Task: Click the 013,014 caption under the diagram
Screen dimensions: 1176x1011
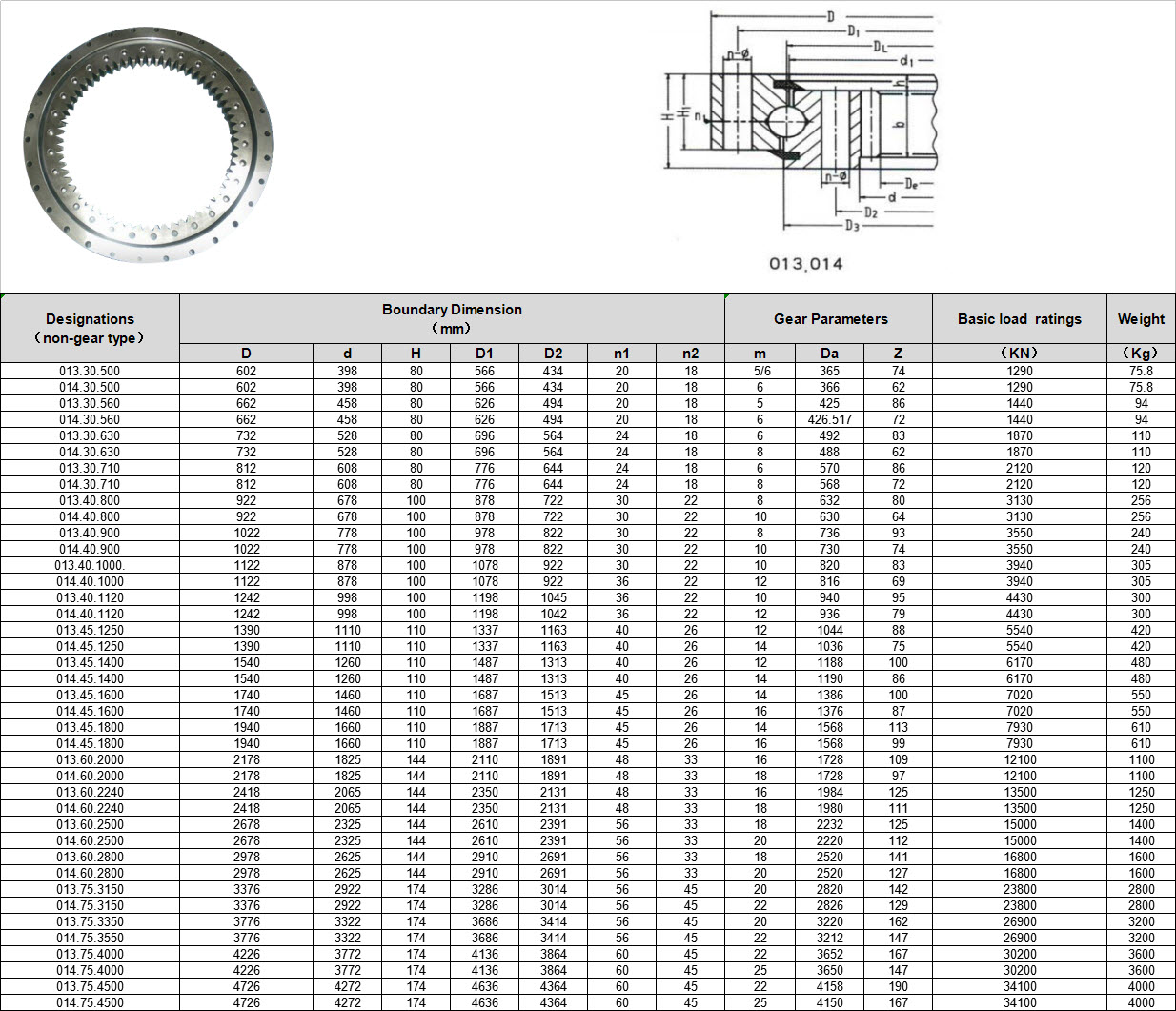Action: pyautogui.click(x=805, y=264)
